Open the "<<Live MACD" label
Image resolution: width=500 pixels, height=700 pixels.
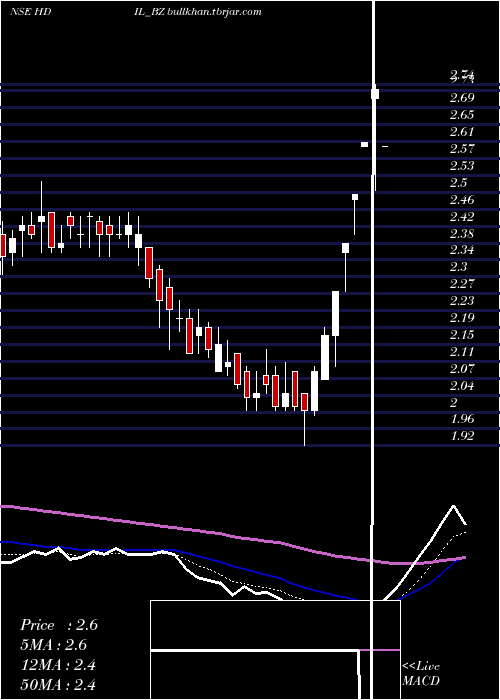(421, 673)
